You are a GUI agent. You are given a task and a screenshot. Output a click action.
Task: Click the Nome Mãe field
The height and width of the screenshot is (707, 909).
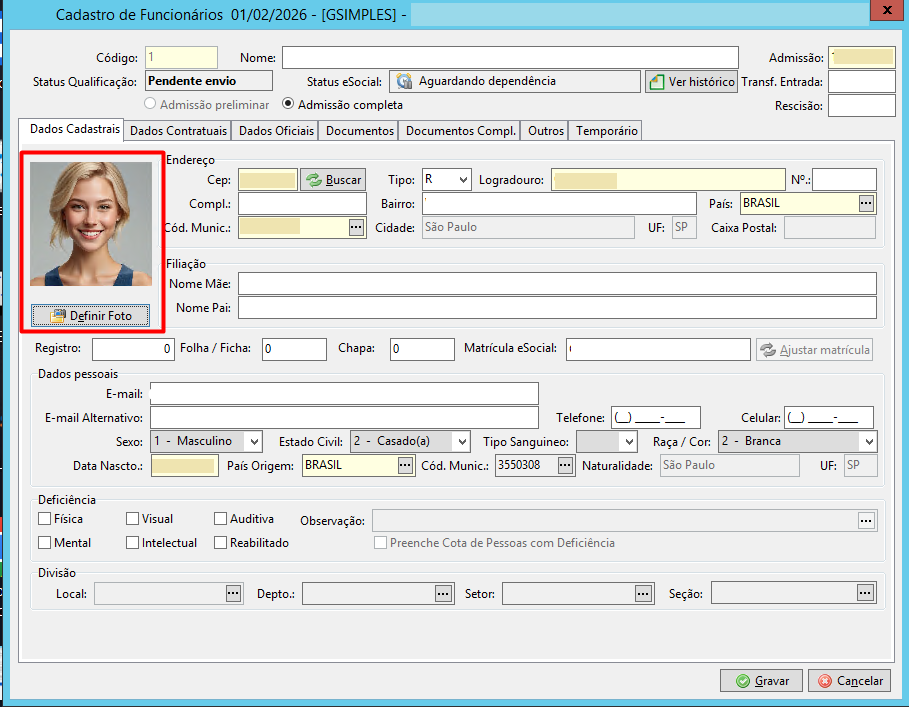[x=557, y=283]
